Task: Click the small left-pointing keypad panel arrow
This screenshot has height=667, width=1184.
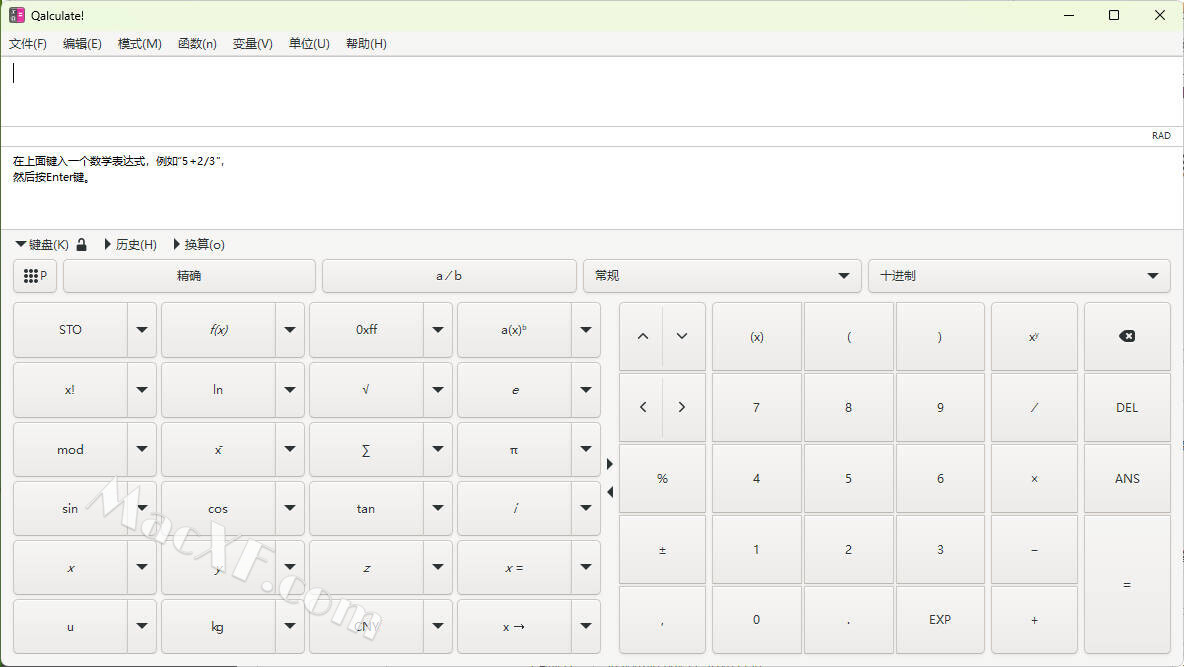Action: point(609,492)
